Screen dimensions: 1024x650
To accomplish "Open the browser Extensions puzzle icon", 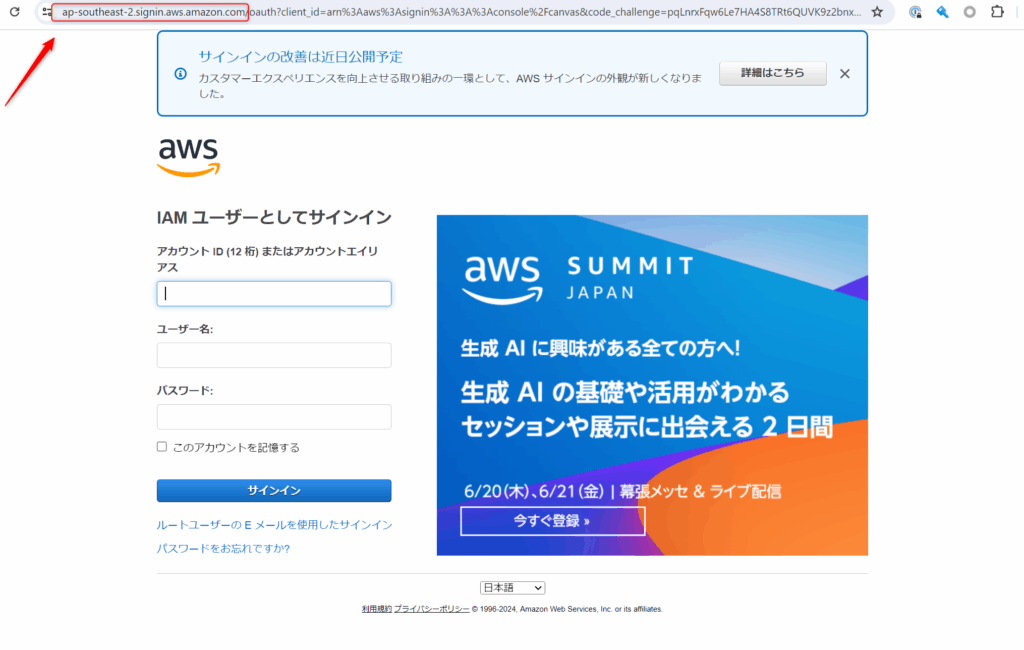I will click(997, 12).
